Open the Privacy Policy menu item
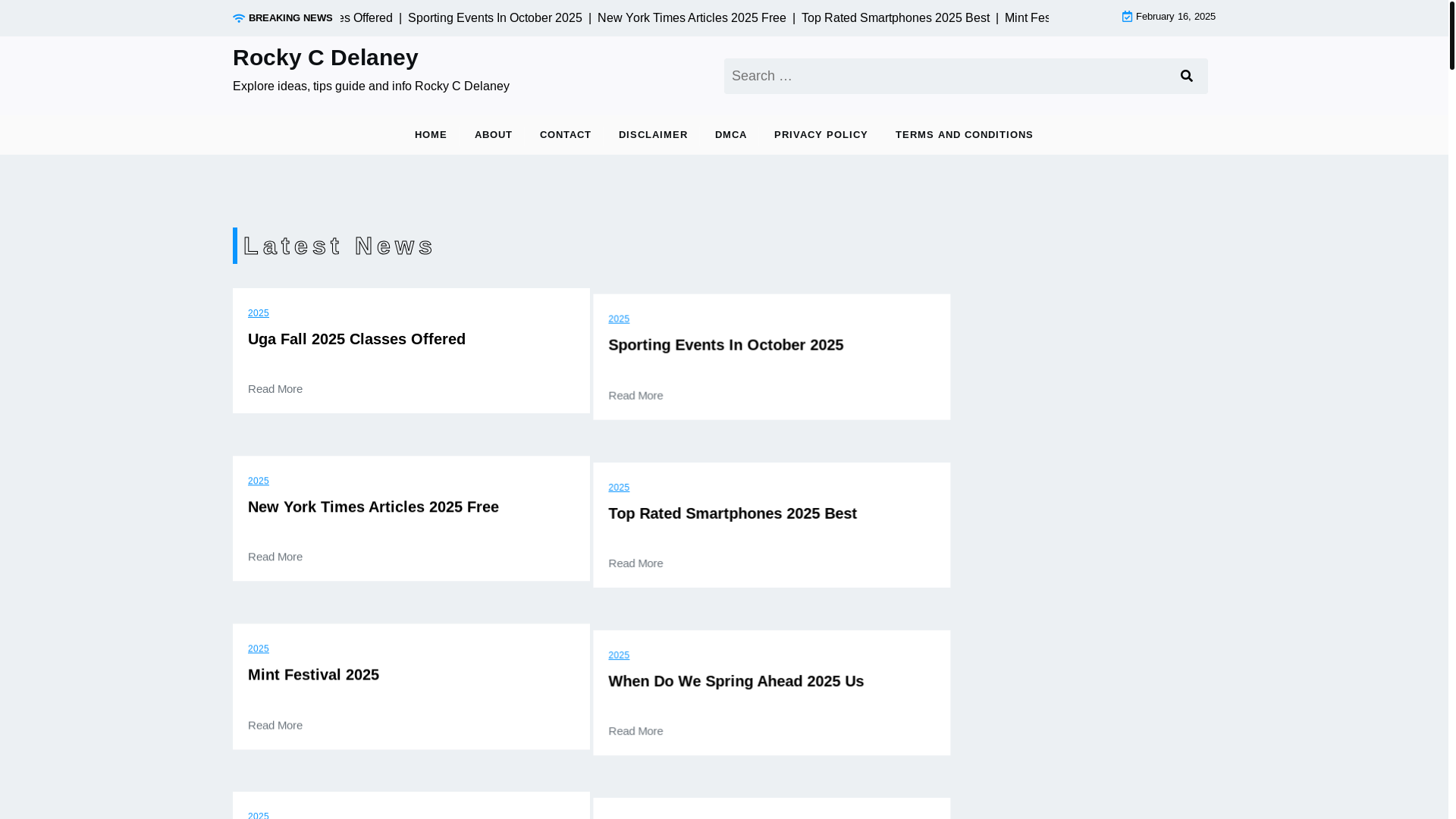 click(x=821, y=135)
